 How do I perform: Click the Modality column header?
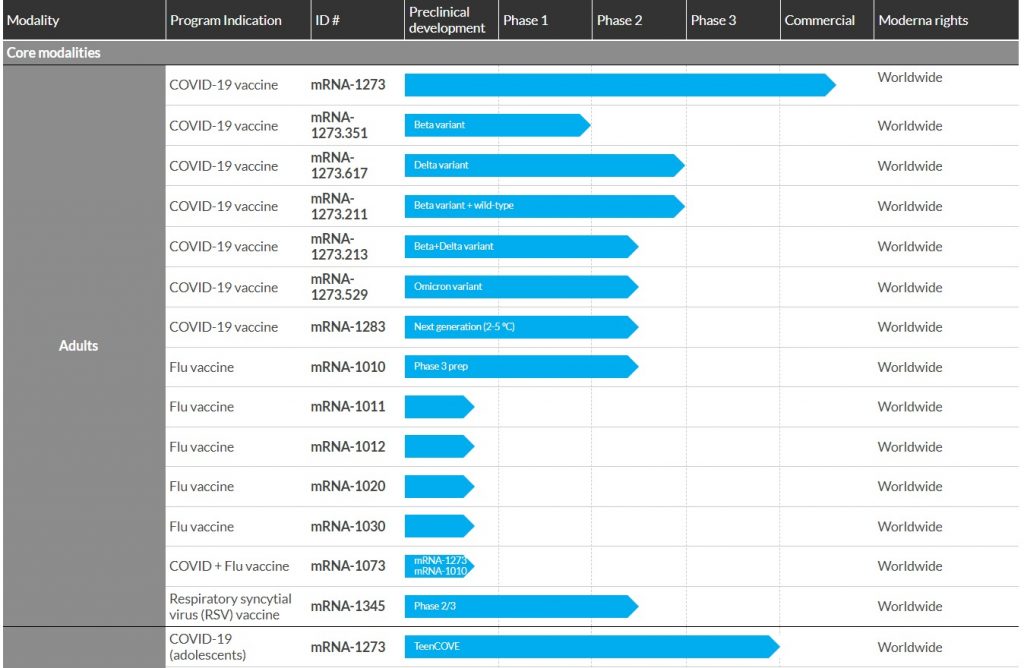coord(84,20)
